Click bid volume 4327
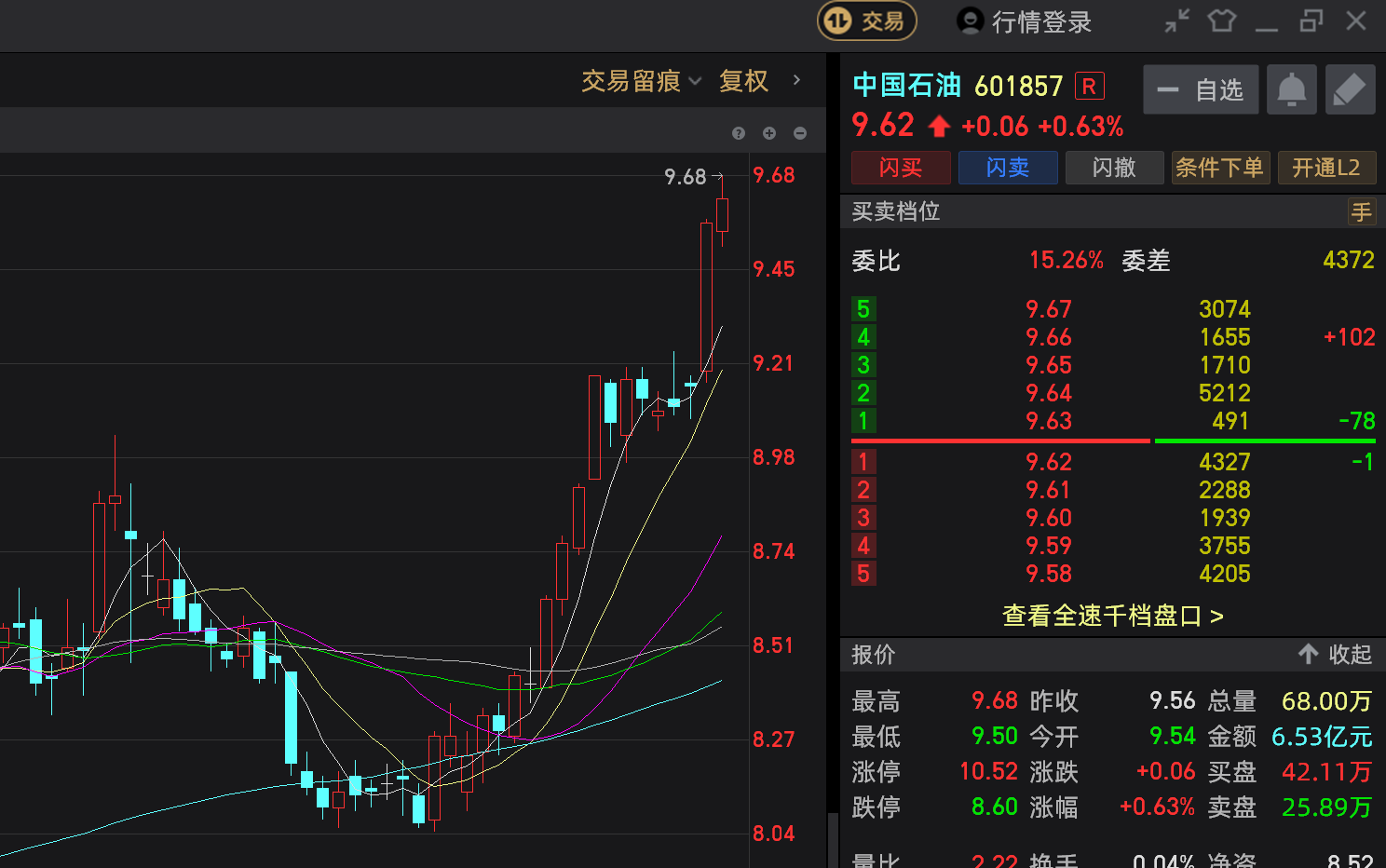The height and width of the screenshot is (868, 1386). click(x=1224, y=462)
